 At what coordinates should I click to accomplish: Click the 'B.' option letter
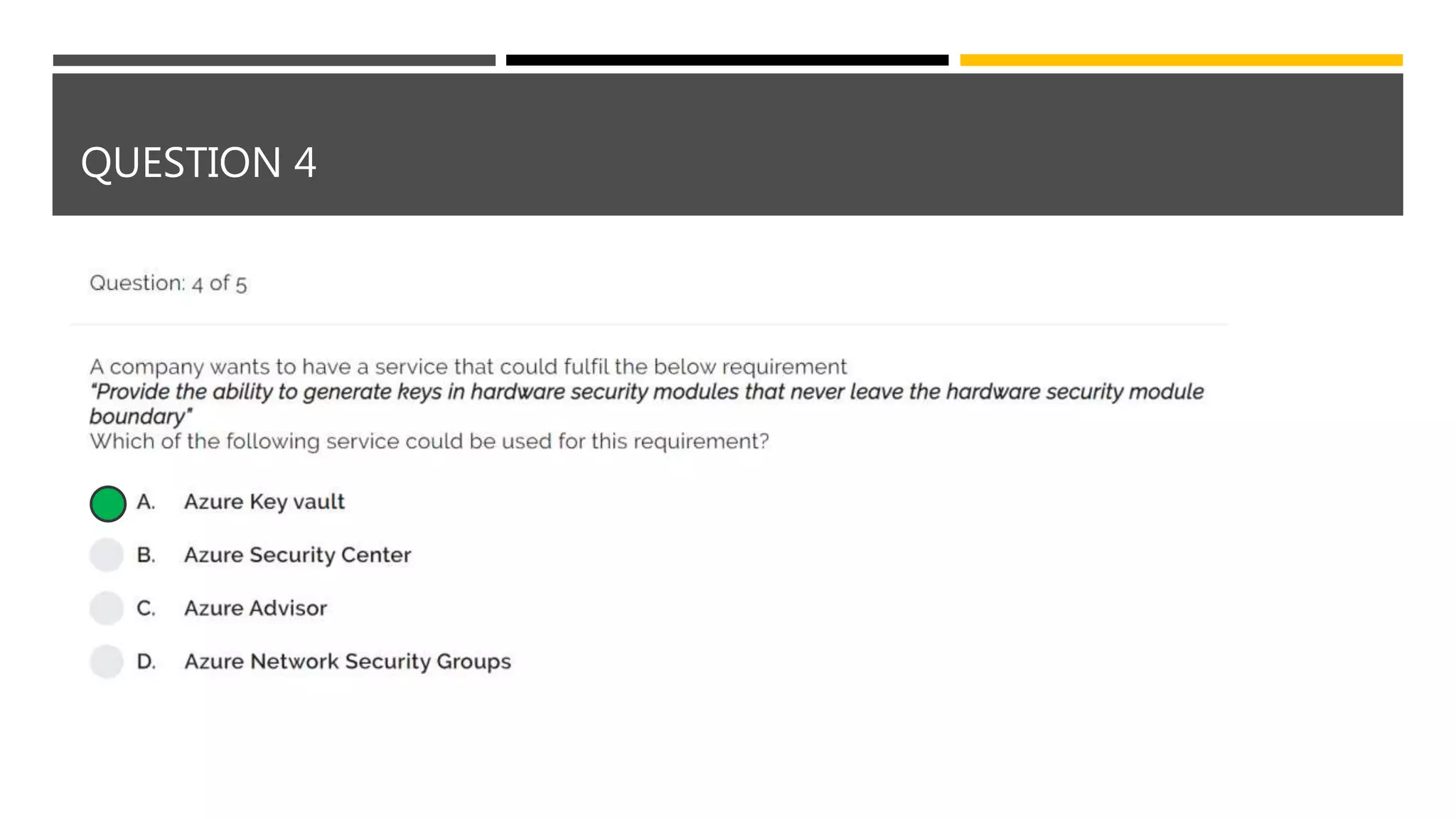[146, 555]
